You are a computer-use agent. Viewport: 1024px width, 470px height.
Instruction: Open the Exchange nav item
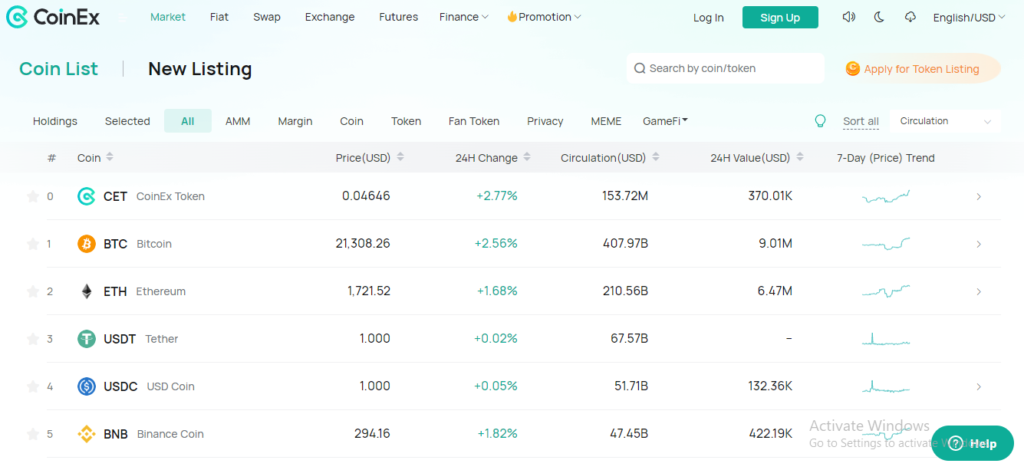(x=330, y=17)
